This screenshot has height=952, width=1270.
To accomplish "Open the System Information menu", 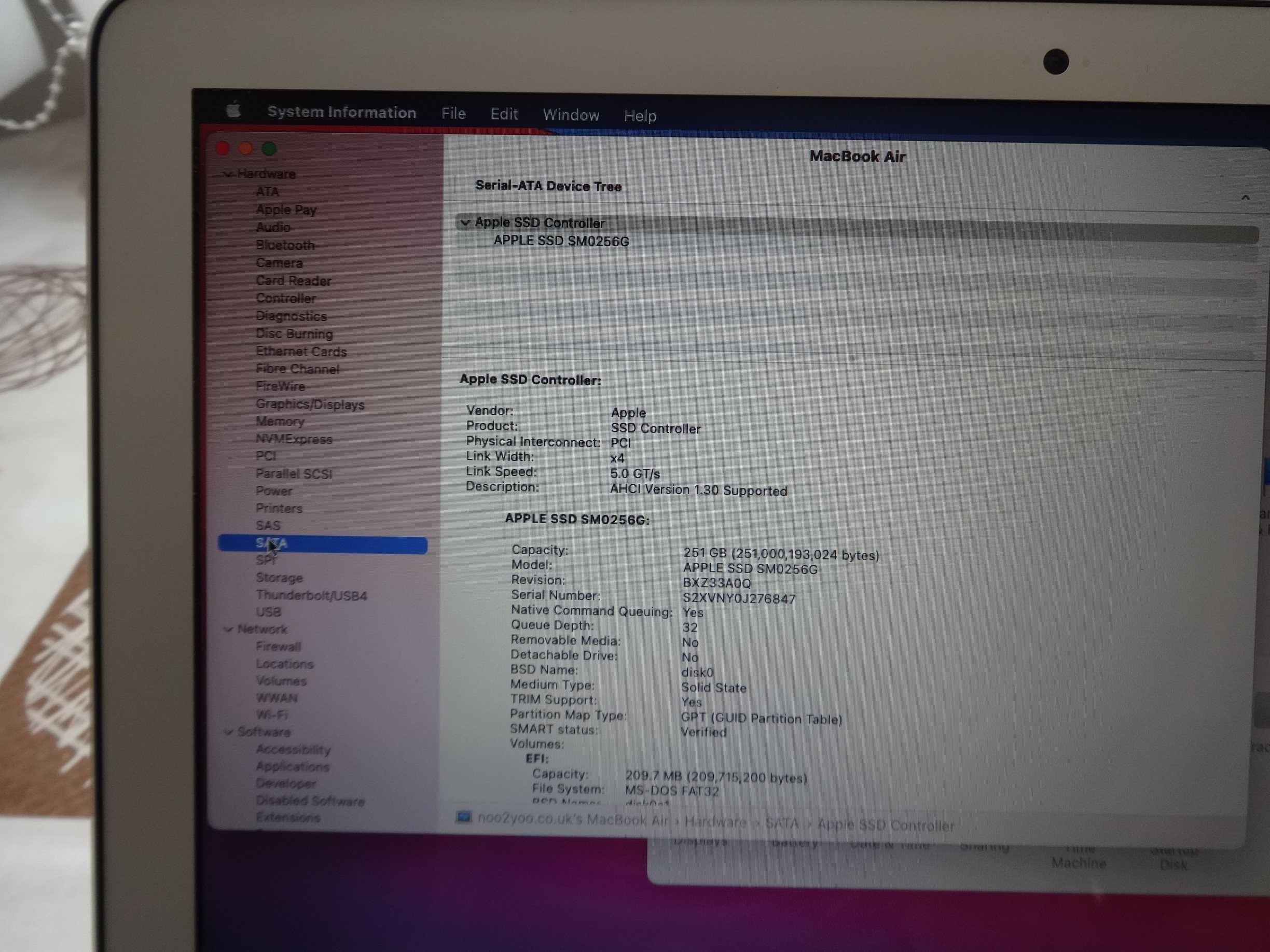I will [x=341, y=112].
